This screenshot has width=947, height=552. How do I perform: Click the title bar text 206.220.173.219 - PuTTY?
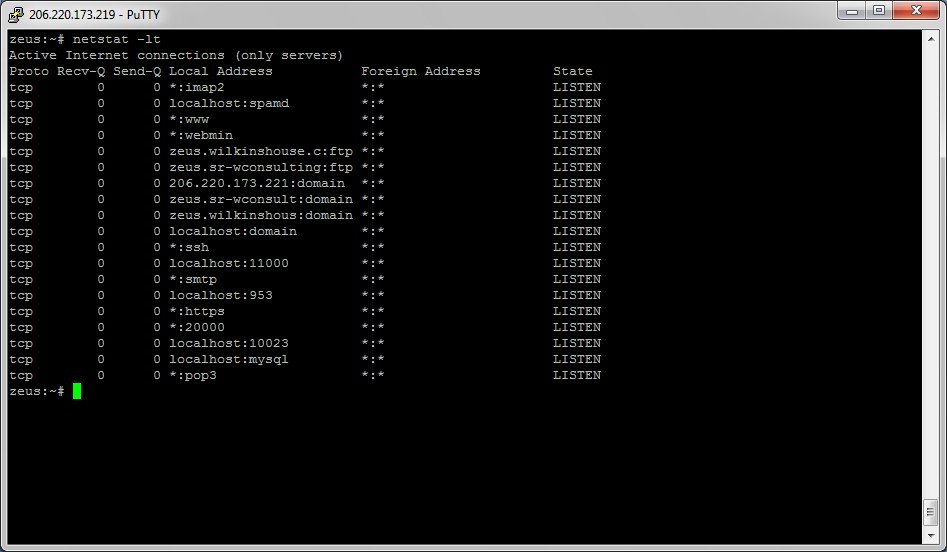(86, 13)
